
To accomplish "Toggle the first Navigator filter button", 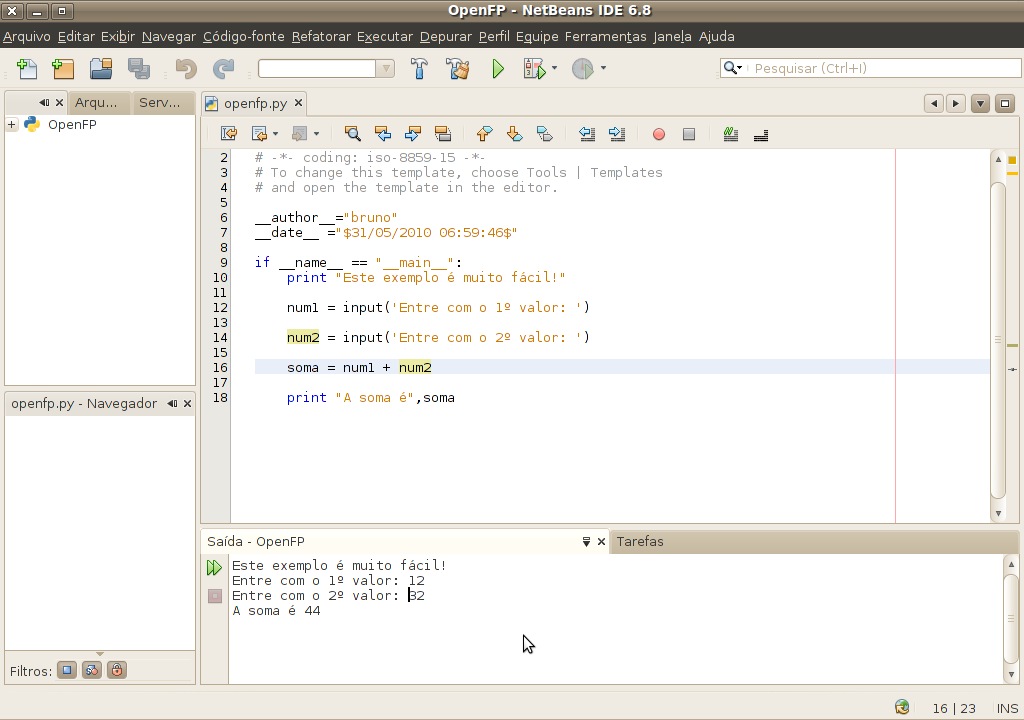I will (x=67, y=671).
